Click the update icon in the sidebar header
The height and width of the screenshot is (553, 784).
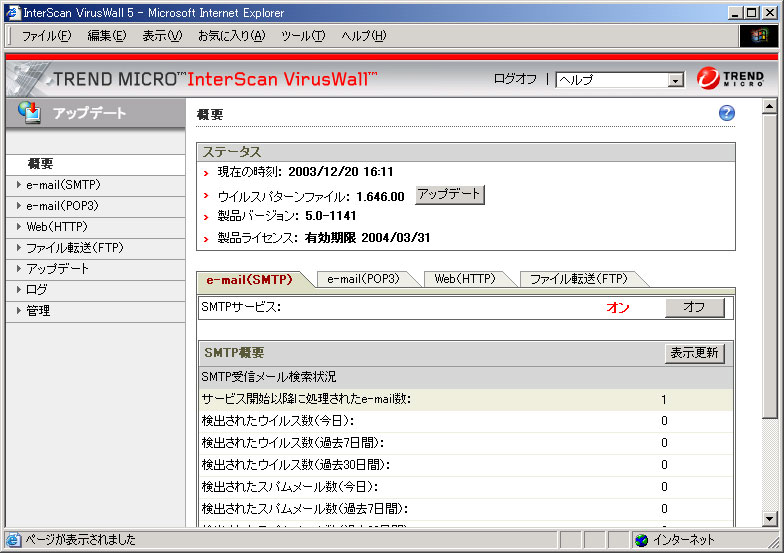pos(30,112)
